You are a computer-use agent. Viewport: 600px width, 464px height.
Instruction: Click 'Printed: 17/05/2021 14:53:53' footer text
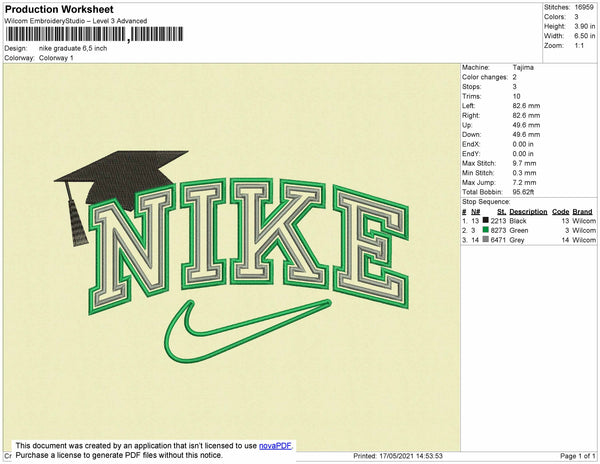click(398, 456)
